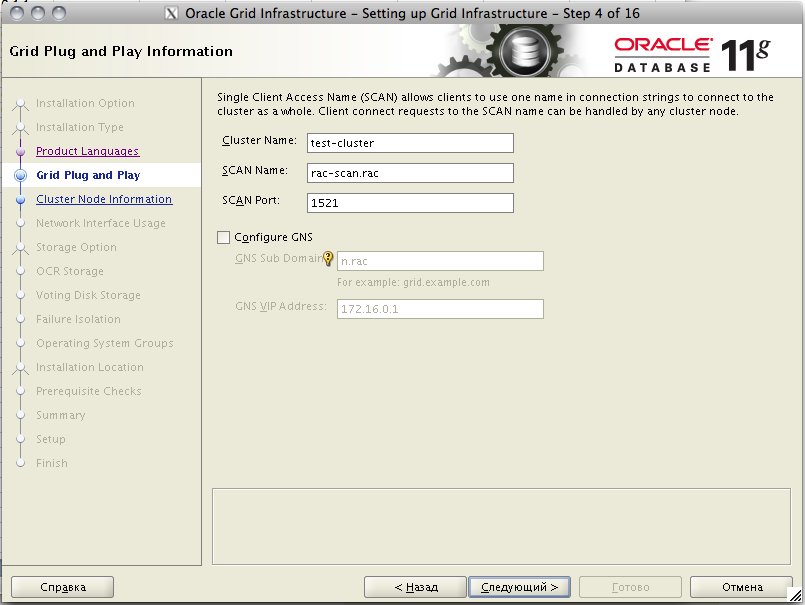Click the X11 icon in title bar

170,14
